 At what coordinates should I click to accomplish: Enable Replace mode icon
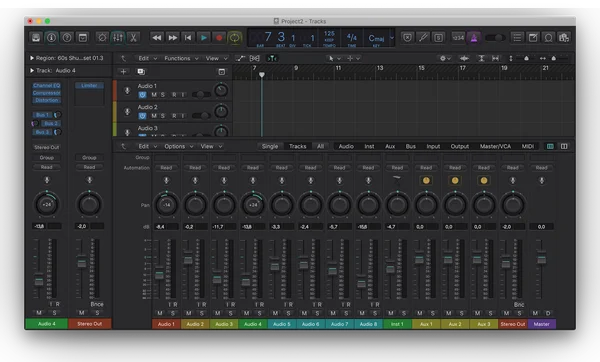tap(408, 38)
